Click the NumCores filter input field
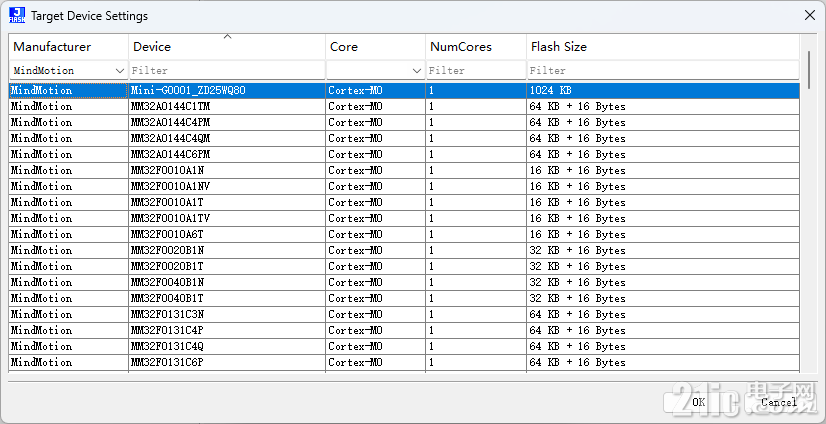Viewport: 826px width, 424px height. [x=476, y=71]
